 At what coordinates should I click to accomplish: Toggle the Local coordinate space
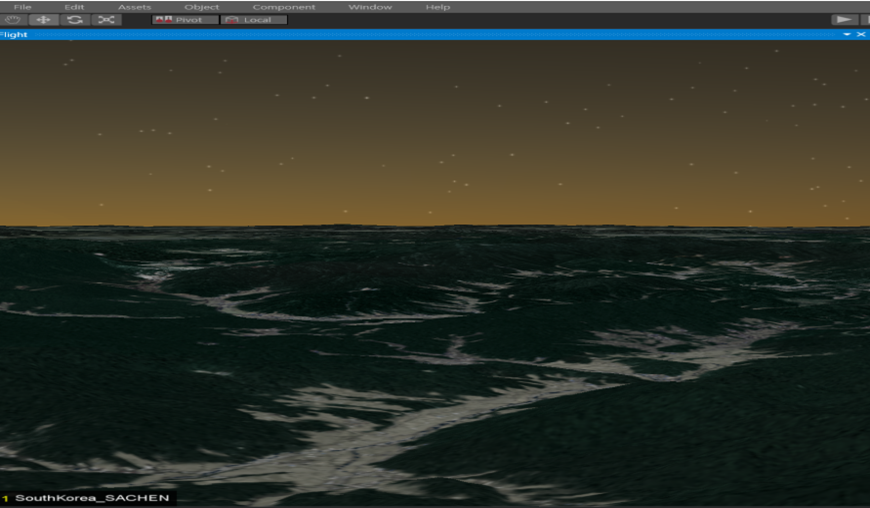coord(253,20)
